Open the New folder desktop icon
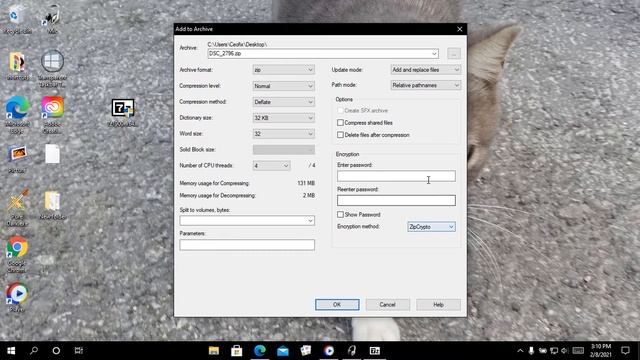 tap(52, 205)
